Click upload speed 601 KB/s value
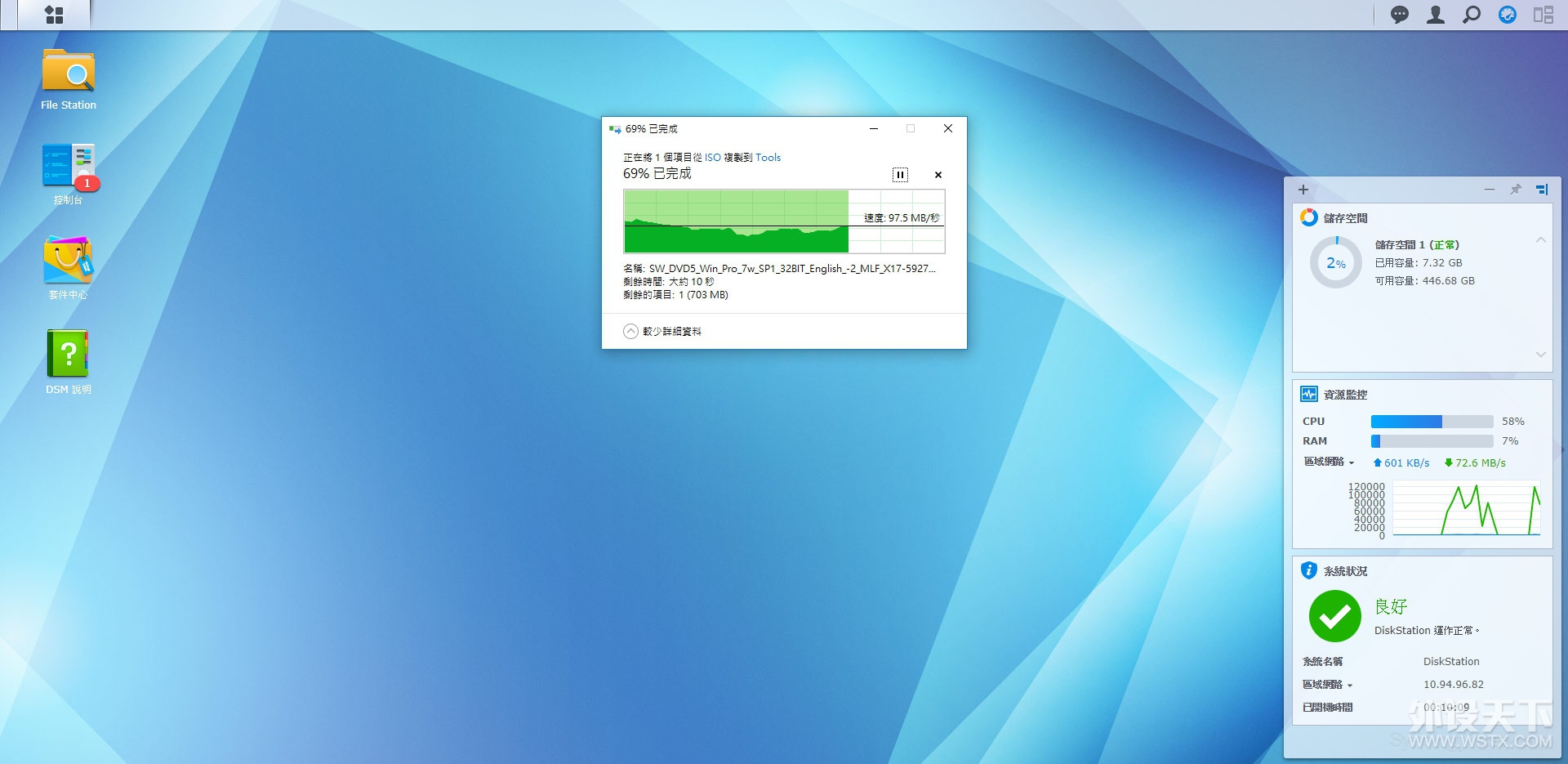 pos(1401,462)
